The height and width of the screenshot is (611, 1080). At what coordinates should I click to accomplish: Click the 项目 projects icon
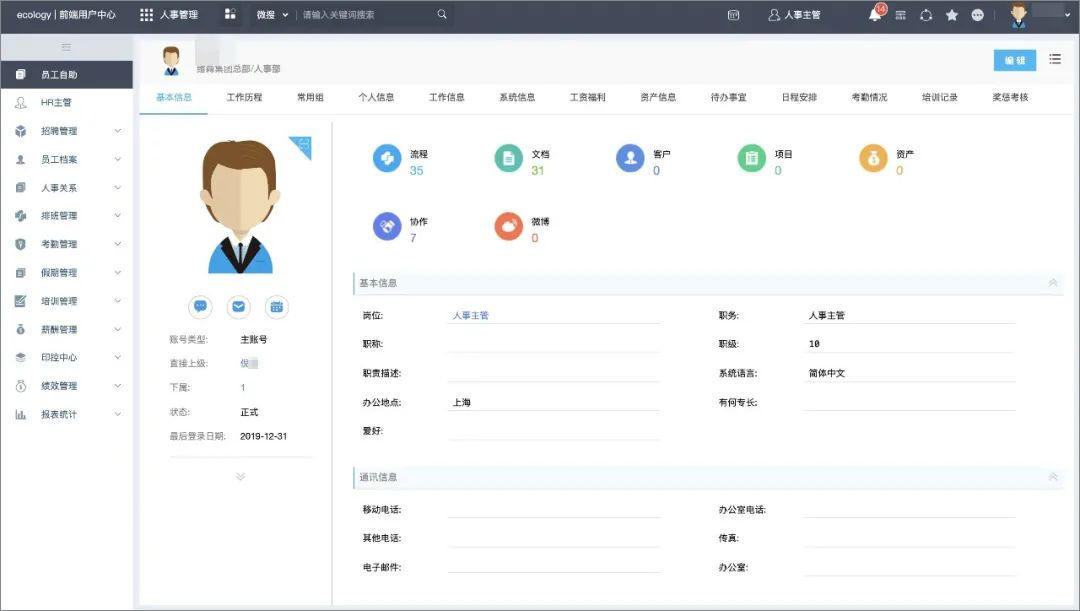752,158
